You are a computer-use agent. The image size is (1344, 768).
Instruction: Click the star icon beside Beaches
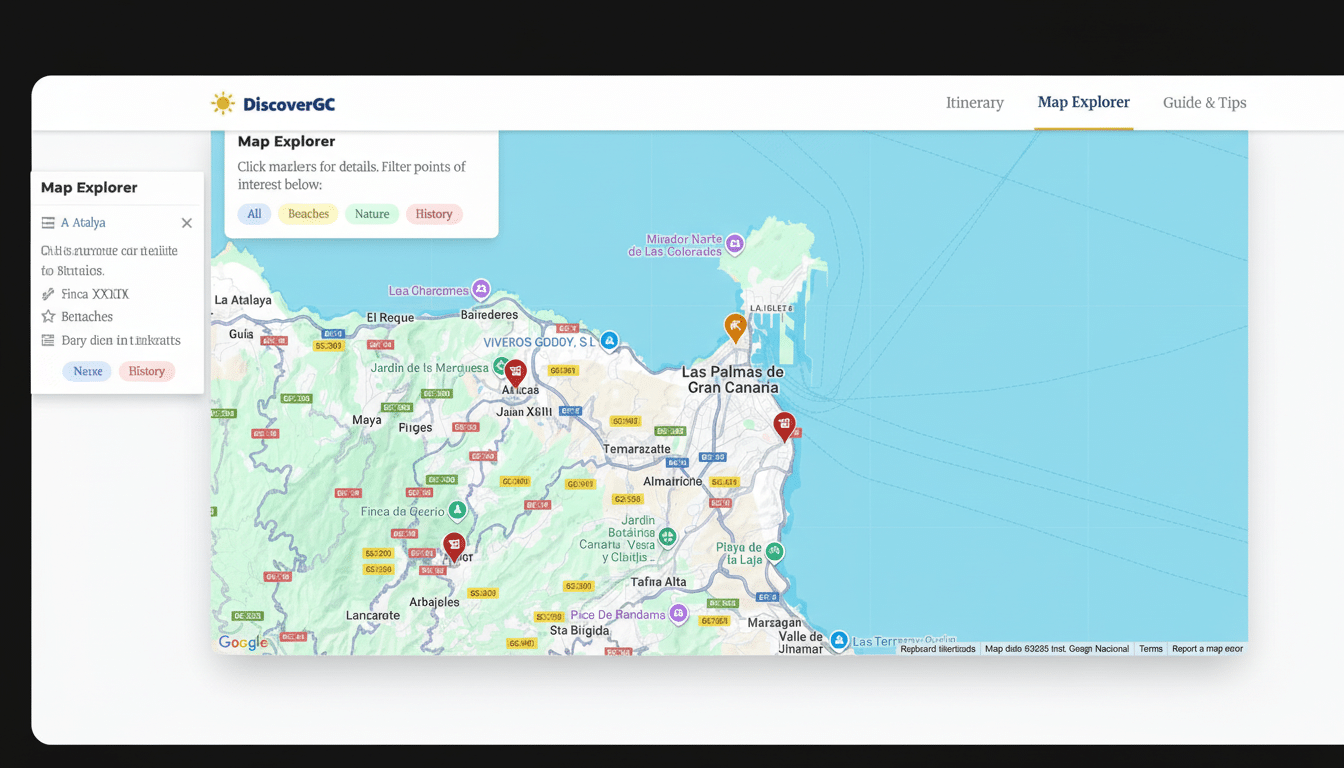click(x=47, y=316)
